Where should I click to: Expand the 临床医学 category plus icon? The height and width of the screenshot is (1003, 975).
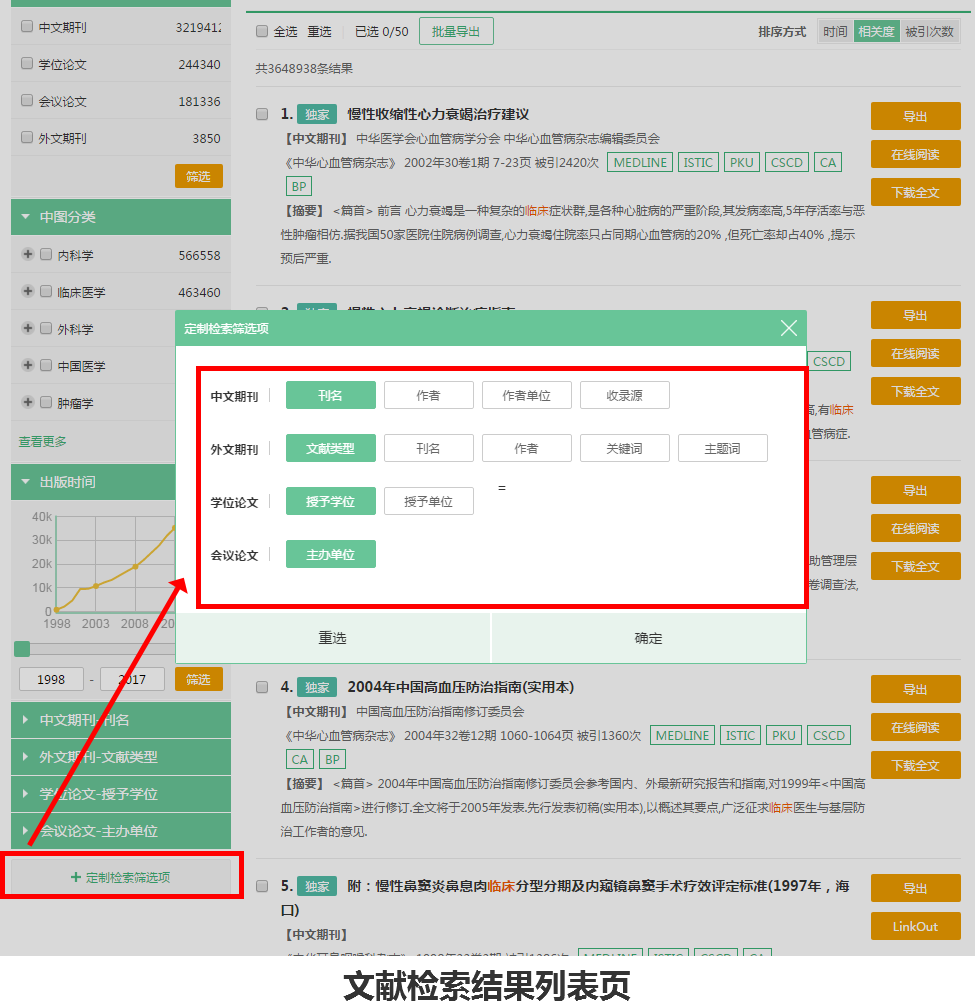tap(28, 292)
